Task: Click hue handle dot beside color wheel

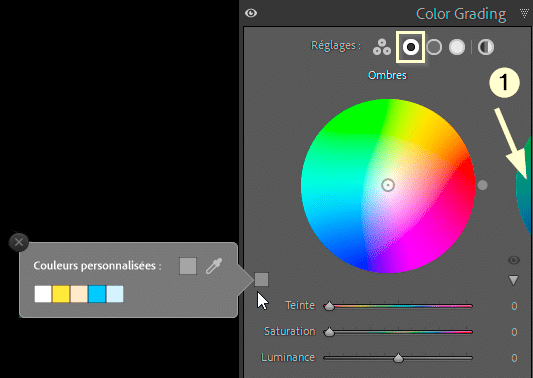Action: point(482,185)
